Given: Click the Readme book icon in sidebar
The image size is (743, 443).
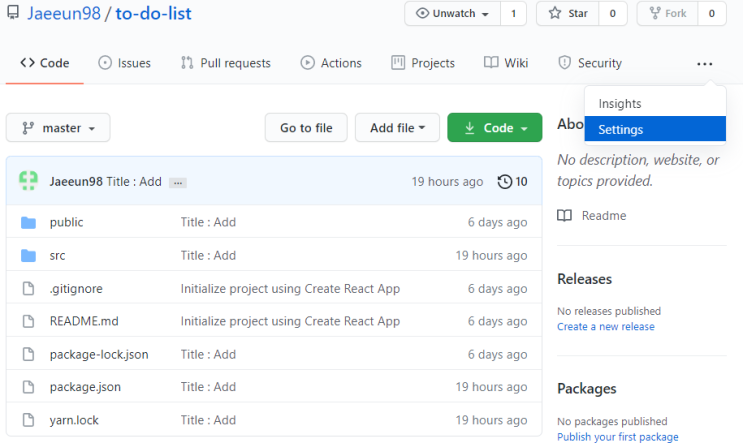Looking at the screenshot, I should tap(565, 216).
